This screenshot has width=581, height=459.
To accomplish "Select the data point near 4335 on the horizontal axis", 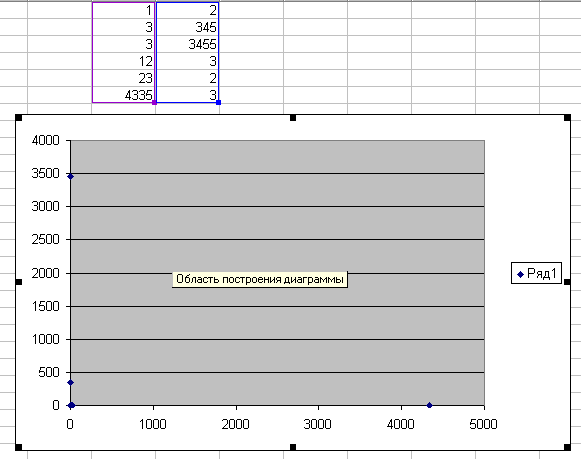I will coord(429,405).
